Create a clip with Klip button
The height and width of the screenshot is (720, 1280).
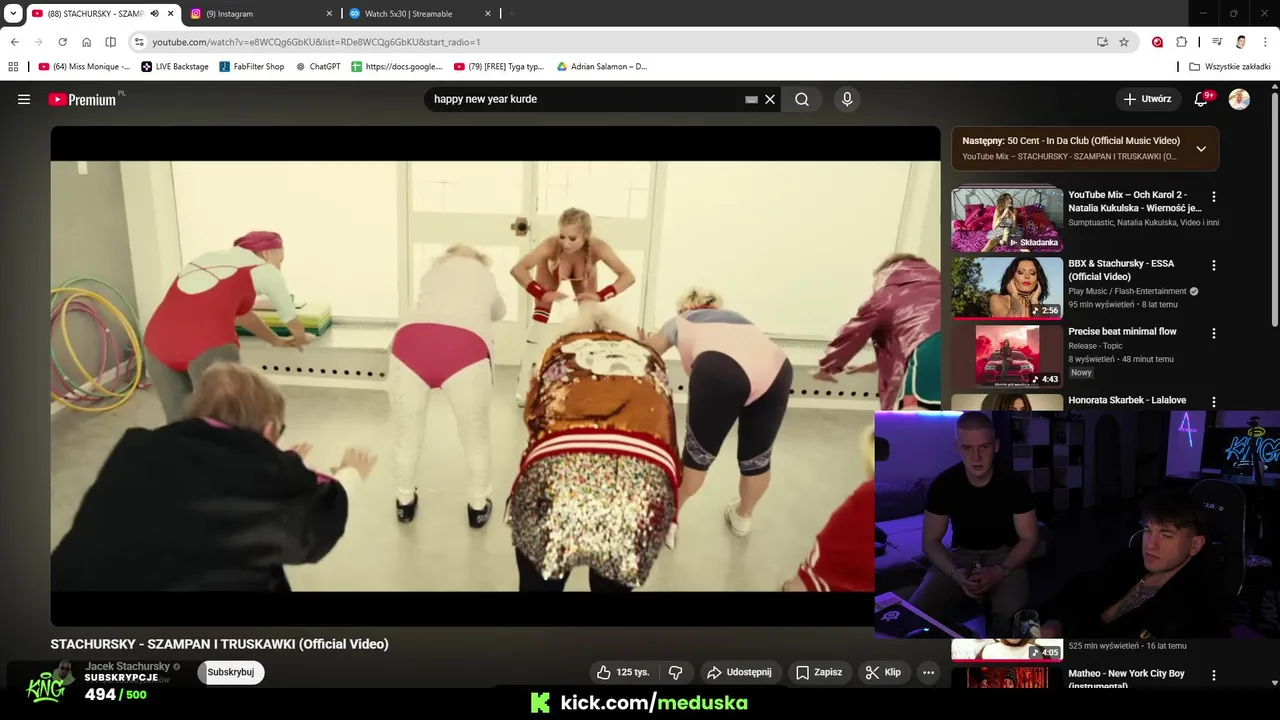click(x=883, y=672)
